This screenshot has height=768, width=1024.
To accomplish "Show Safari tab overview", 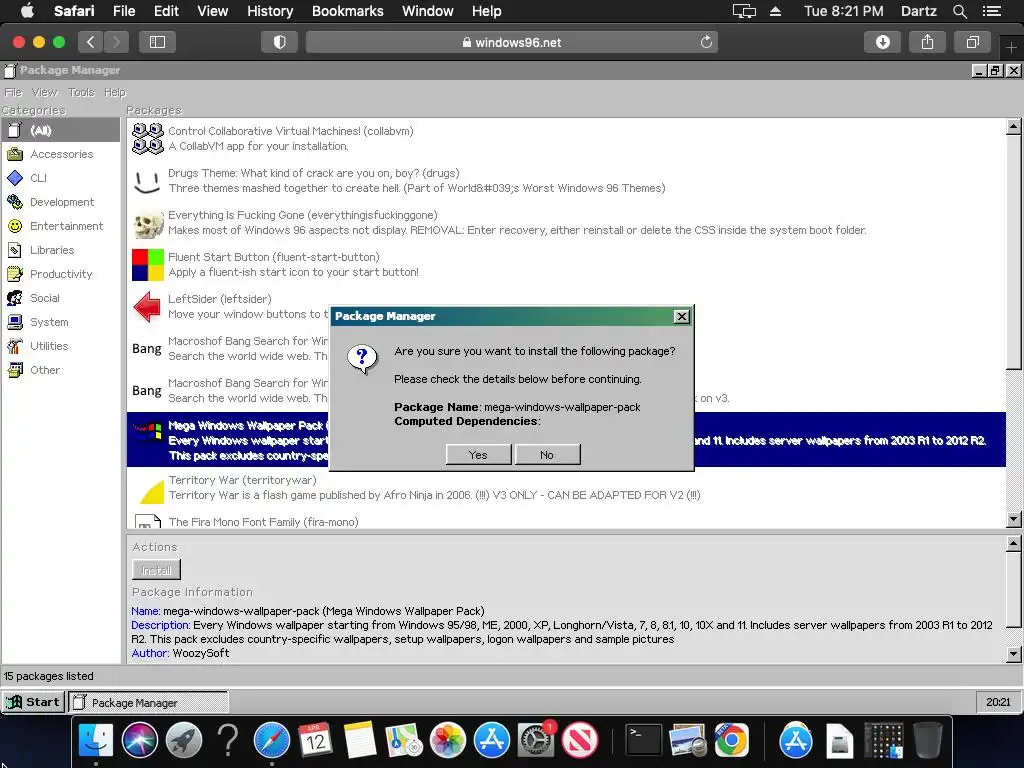I will click(x=972, y=42).
